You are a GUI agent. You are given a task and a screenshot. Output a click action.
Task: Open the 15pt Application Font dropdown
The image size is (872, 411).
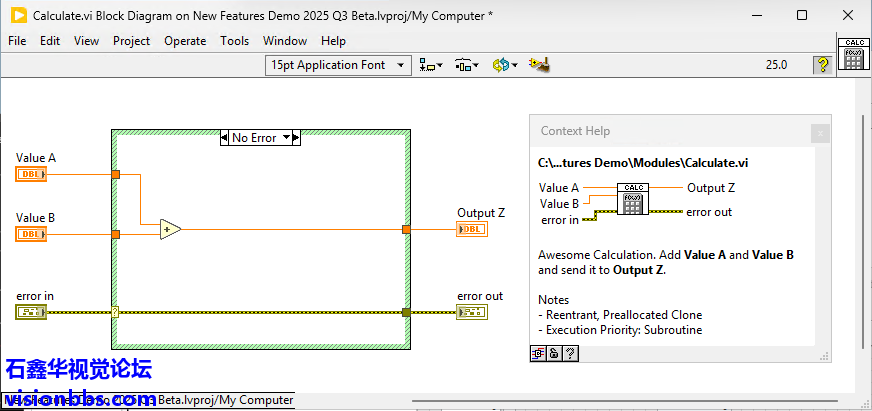[x=339, y=65]
